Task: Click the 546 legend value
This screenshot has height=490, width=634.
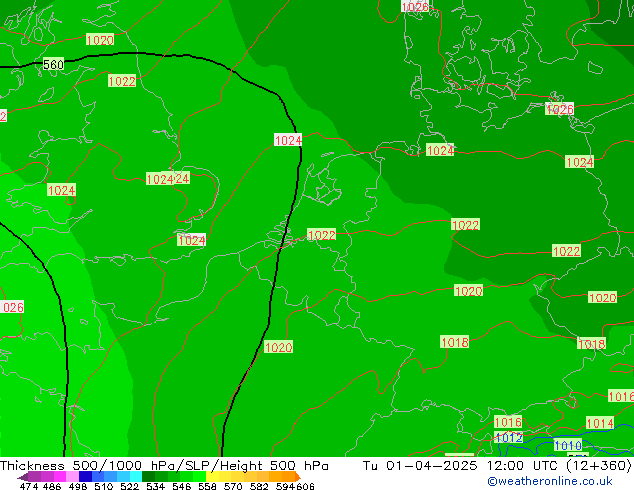Action: 181,486
